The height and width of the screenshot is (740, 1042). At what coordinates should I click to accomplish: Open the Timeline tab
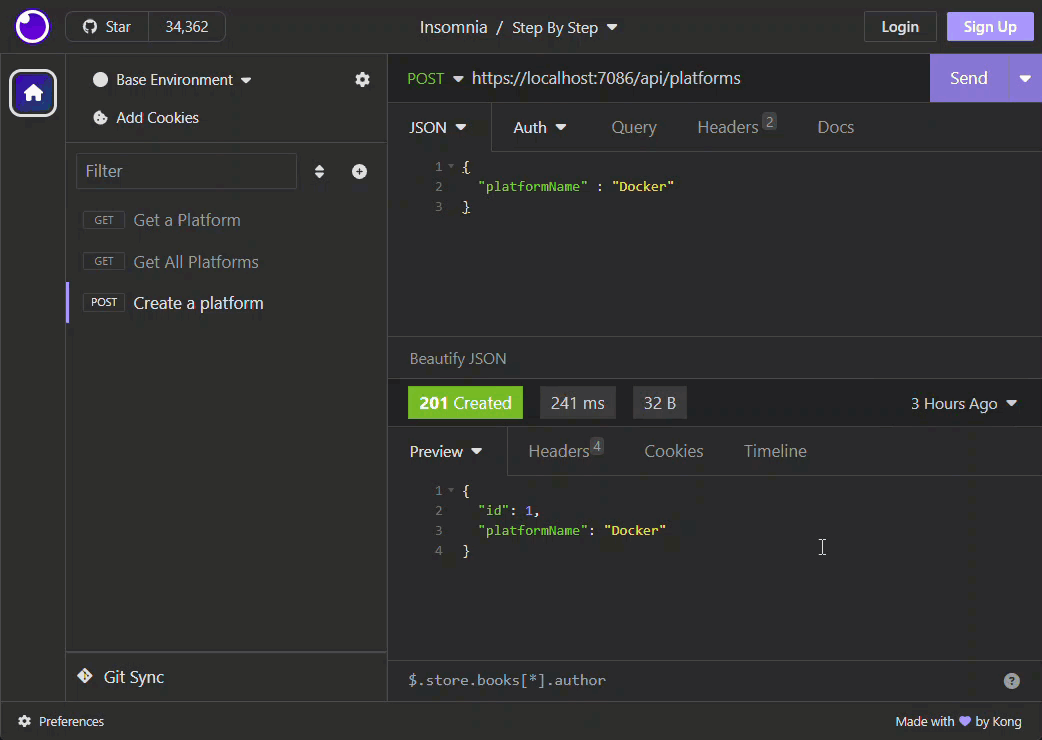(775, 451)
